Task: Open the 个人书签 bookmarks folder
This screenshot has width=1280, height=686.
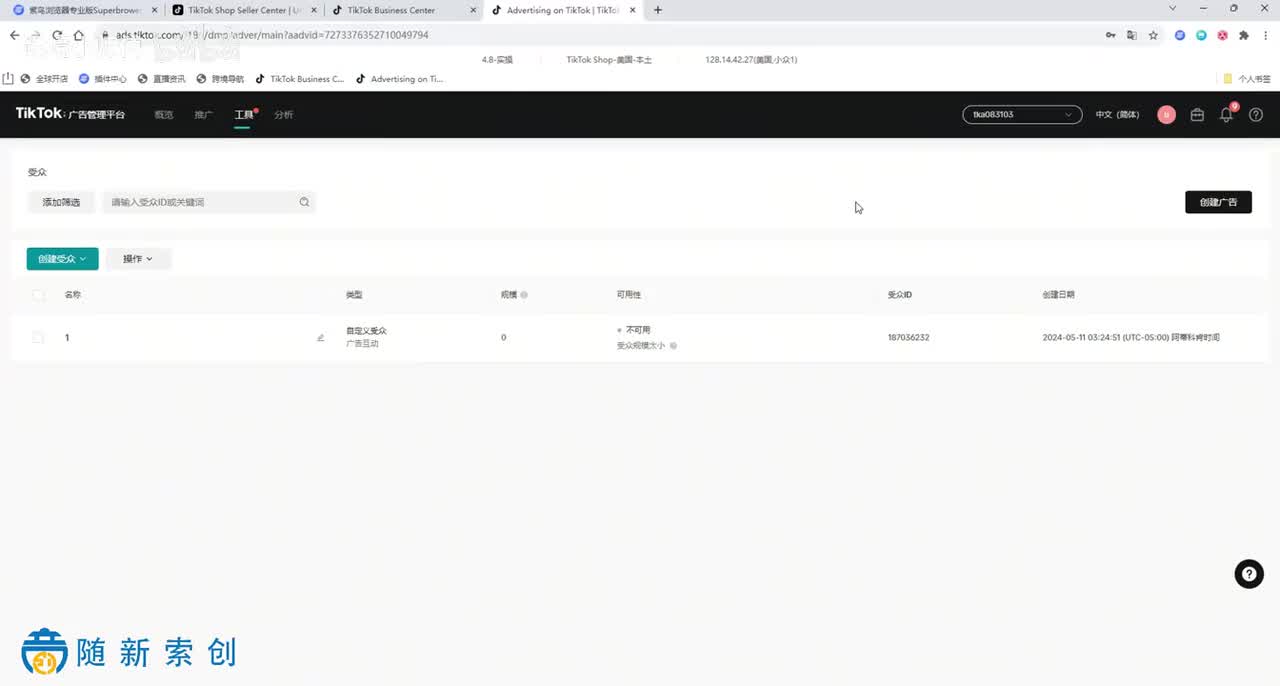Action: coord(1247,79)
